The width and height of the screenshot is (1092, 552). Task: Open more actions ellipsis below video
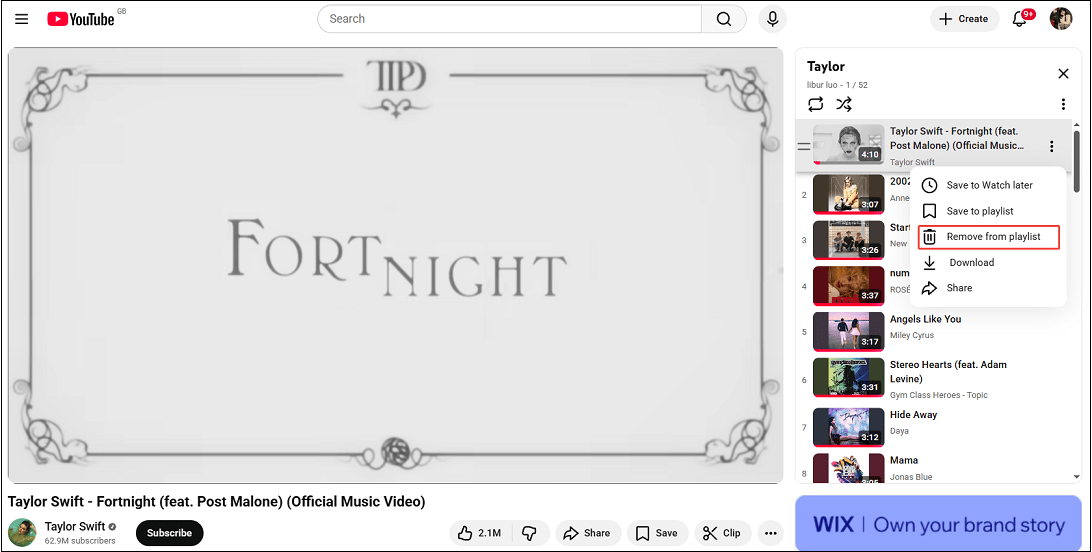pos(770,533)
